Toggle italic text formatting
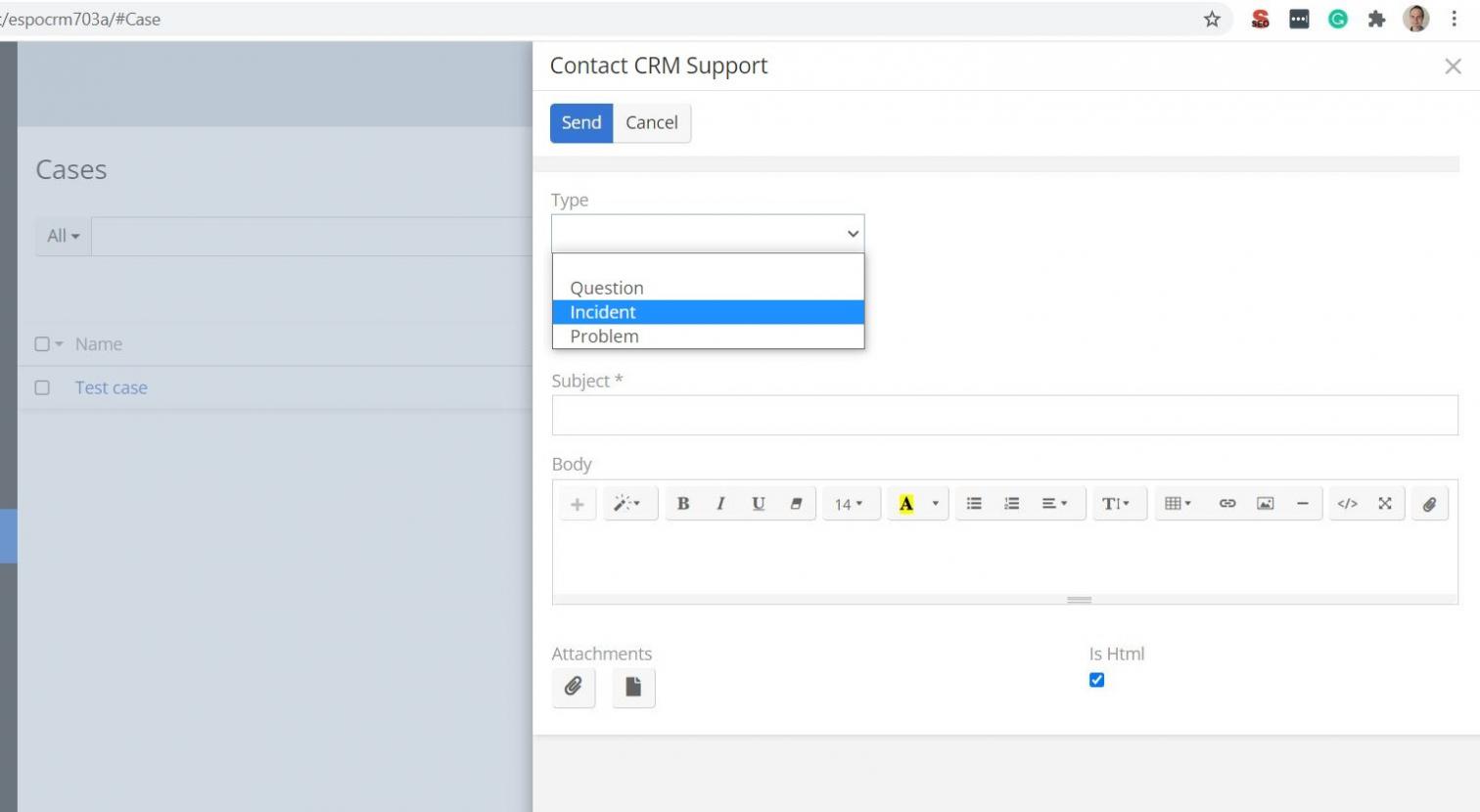Screen dimensions: 1480x812 click(720, 504)
